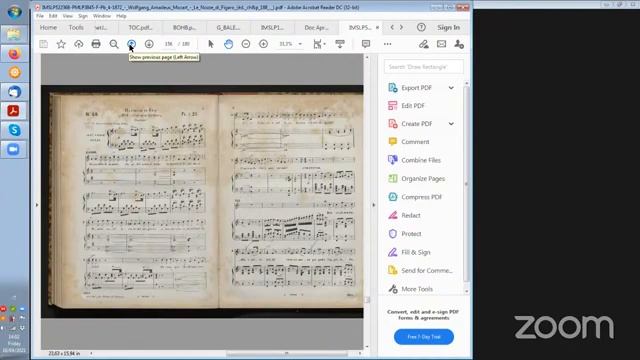The height and width of the screenshot is (360, 640).
Task: Show previous document tabs with left chevron
Action: coord(392,27)
